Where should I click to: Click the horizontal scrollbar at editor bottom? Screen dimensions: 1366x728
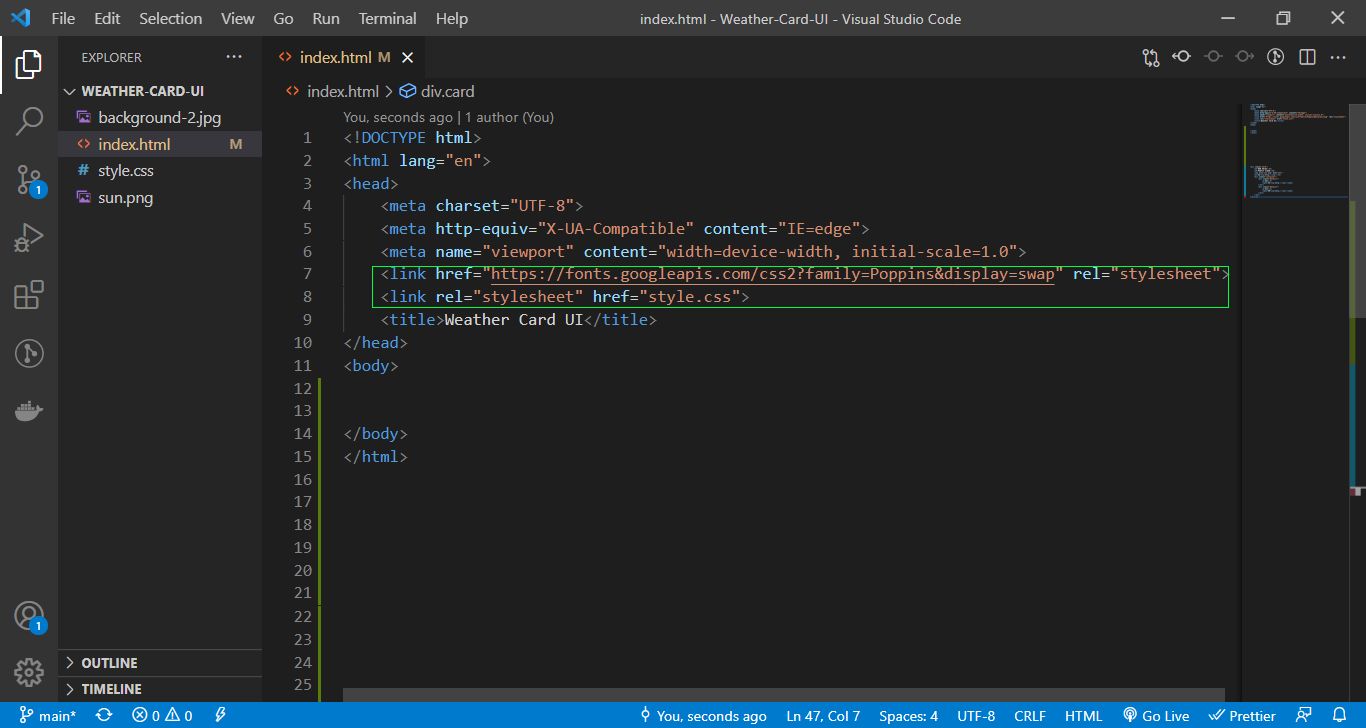point(783,694)
